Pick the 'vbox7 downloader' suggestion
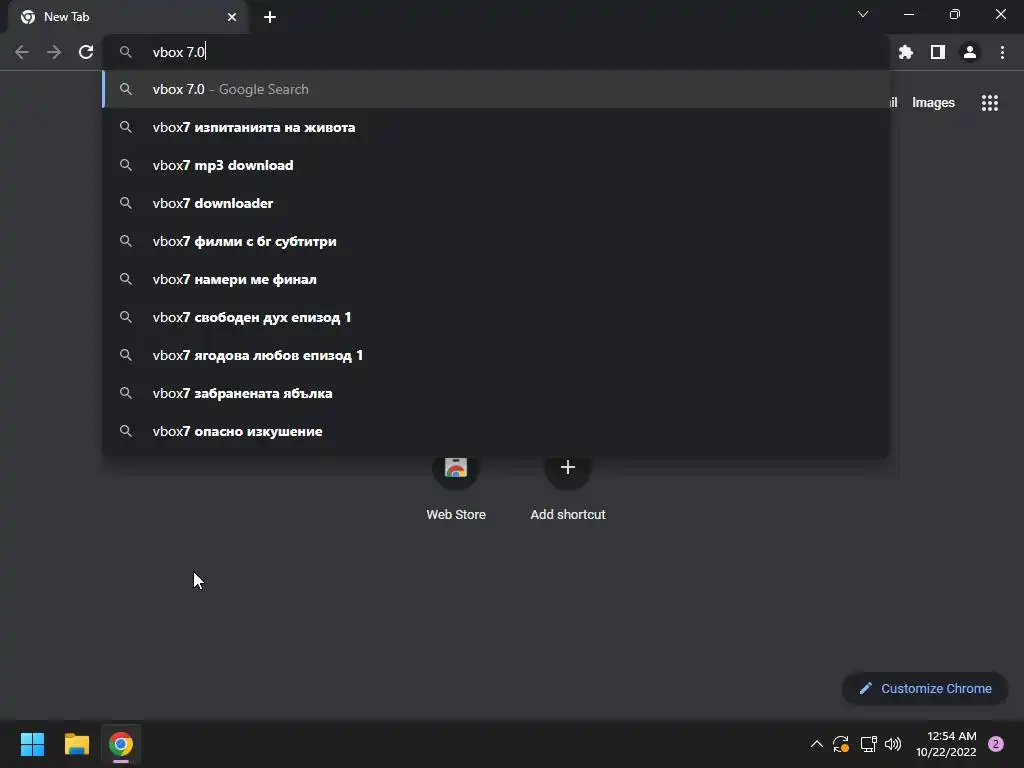 496,203
